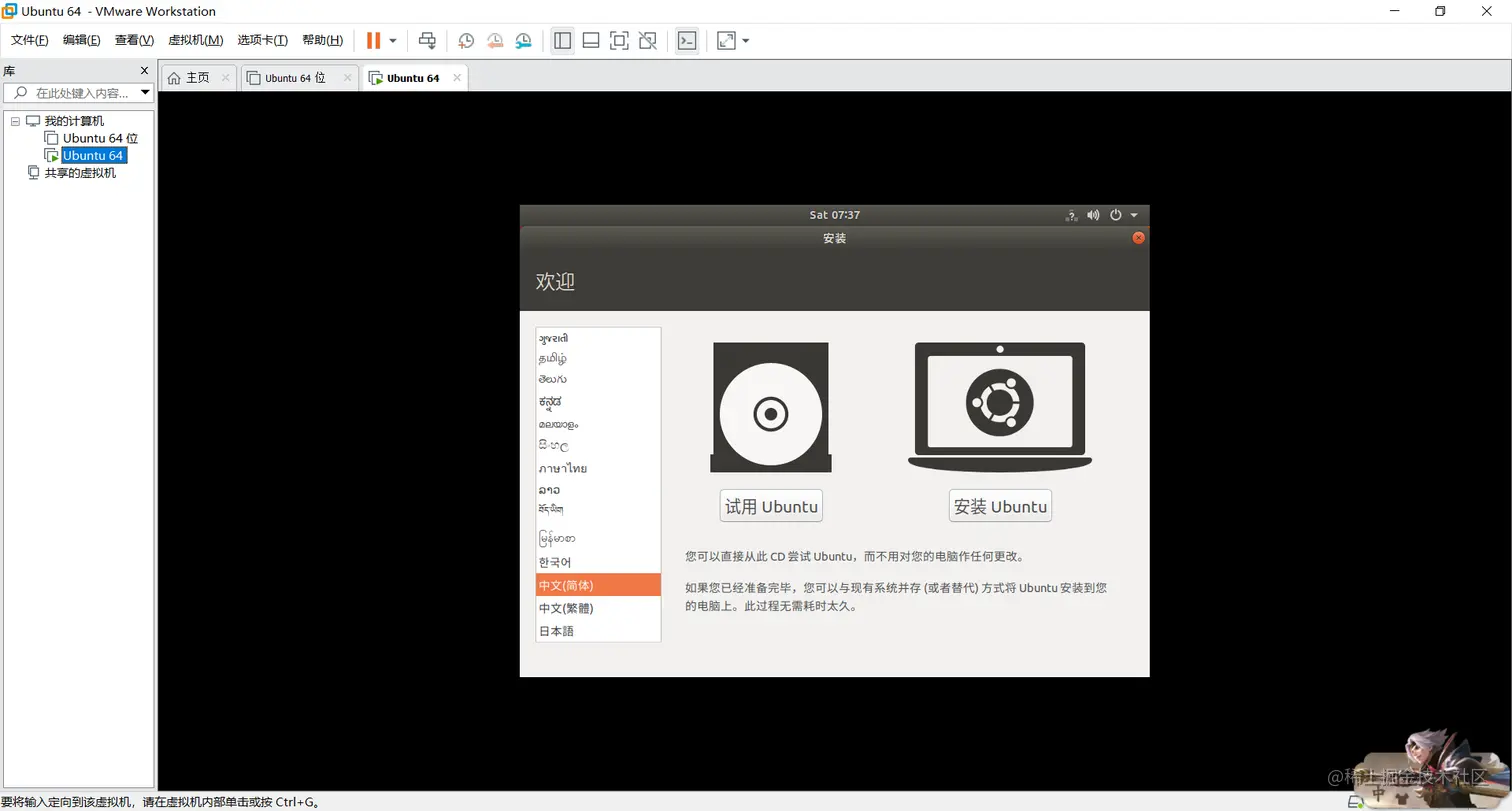The width and height of the screenshot is (1512, 811).
Task: Click the CD drive try-Ubuntu image
Action: tap(771, 407)
